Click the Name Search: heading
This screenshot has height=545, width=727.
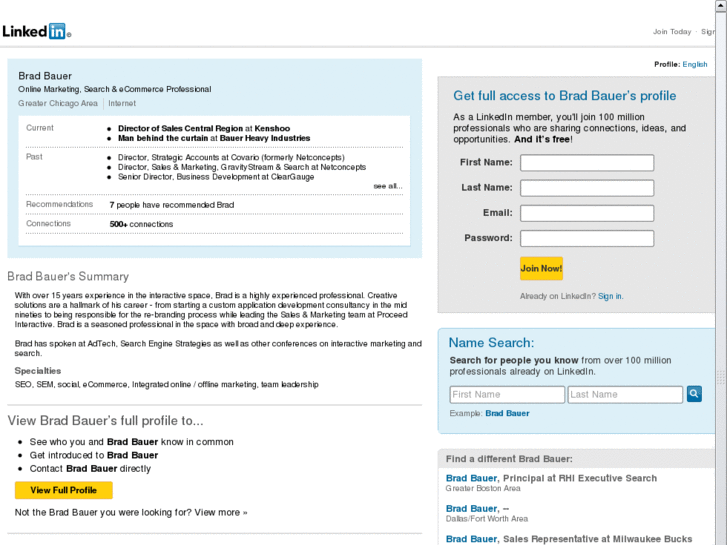491,343
